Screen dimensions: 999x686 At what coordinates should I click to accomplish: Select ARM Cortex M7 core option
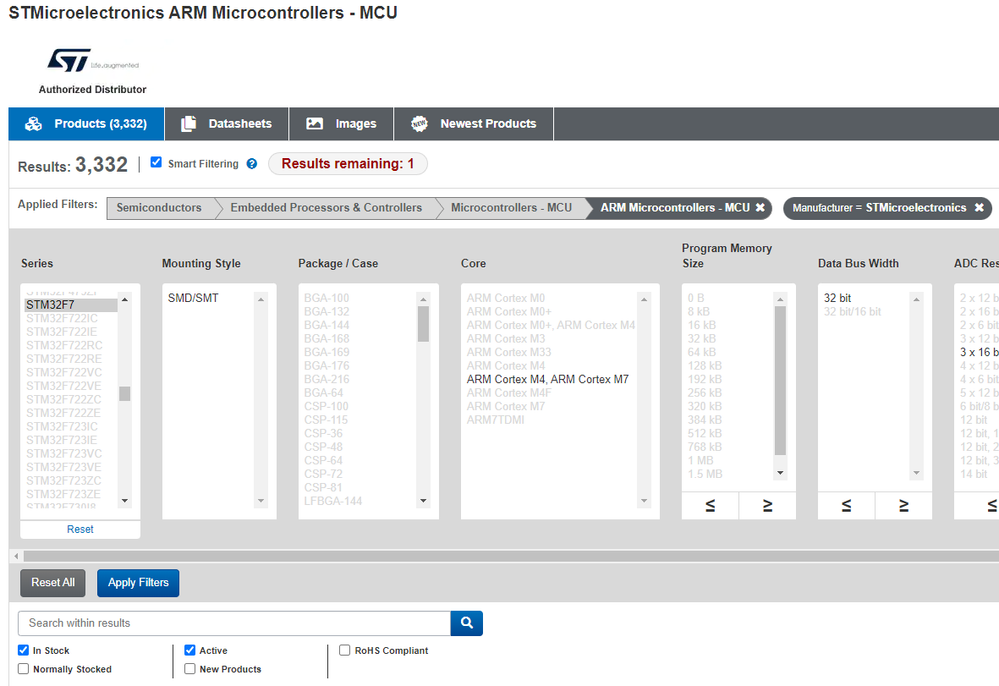pos(505,406)
